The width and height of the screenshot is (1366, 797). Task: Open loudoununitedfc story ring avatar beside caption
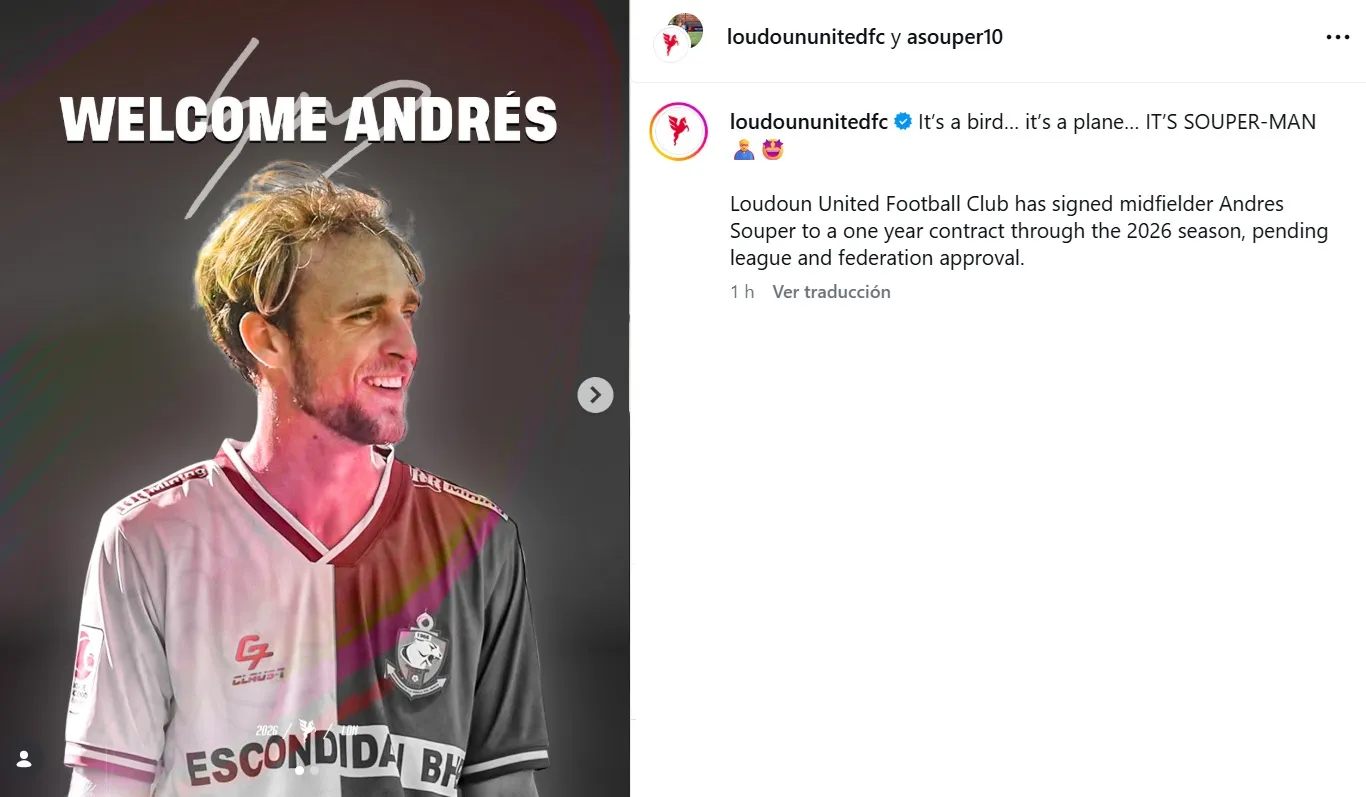coord(679,132)
